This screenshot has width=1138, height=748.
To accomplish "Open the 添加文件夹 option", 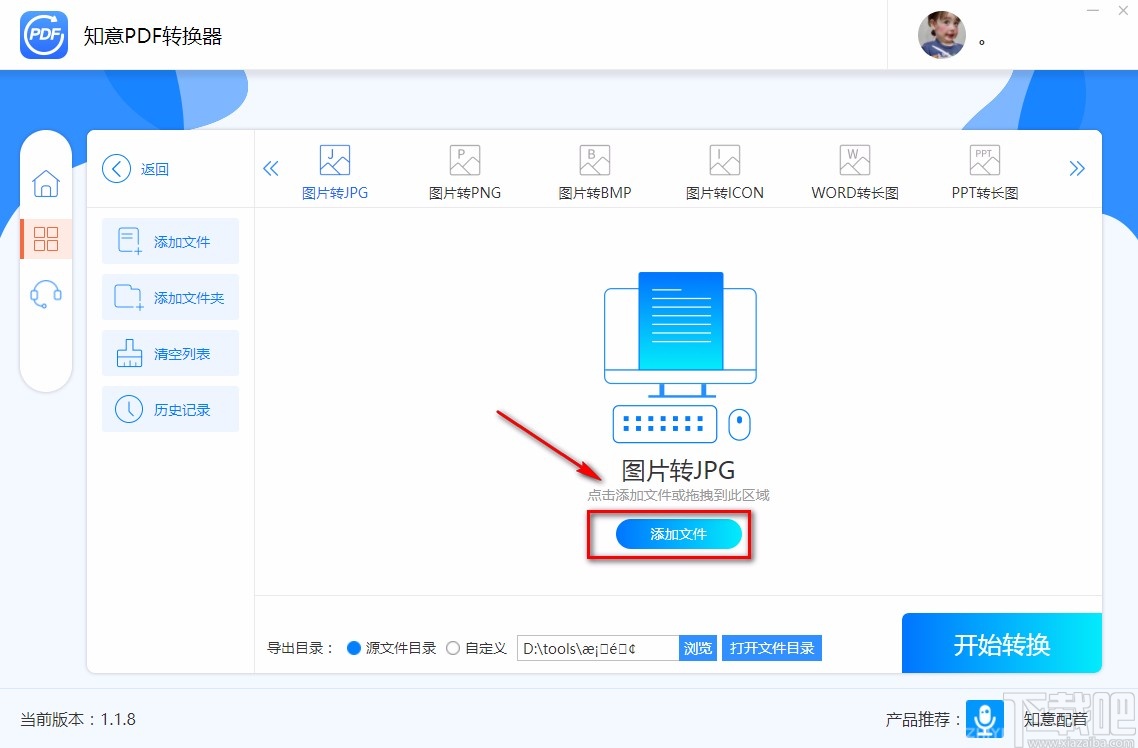I will point(170,297).
